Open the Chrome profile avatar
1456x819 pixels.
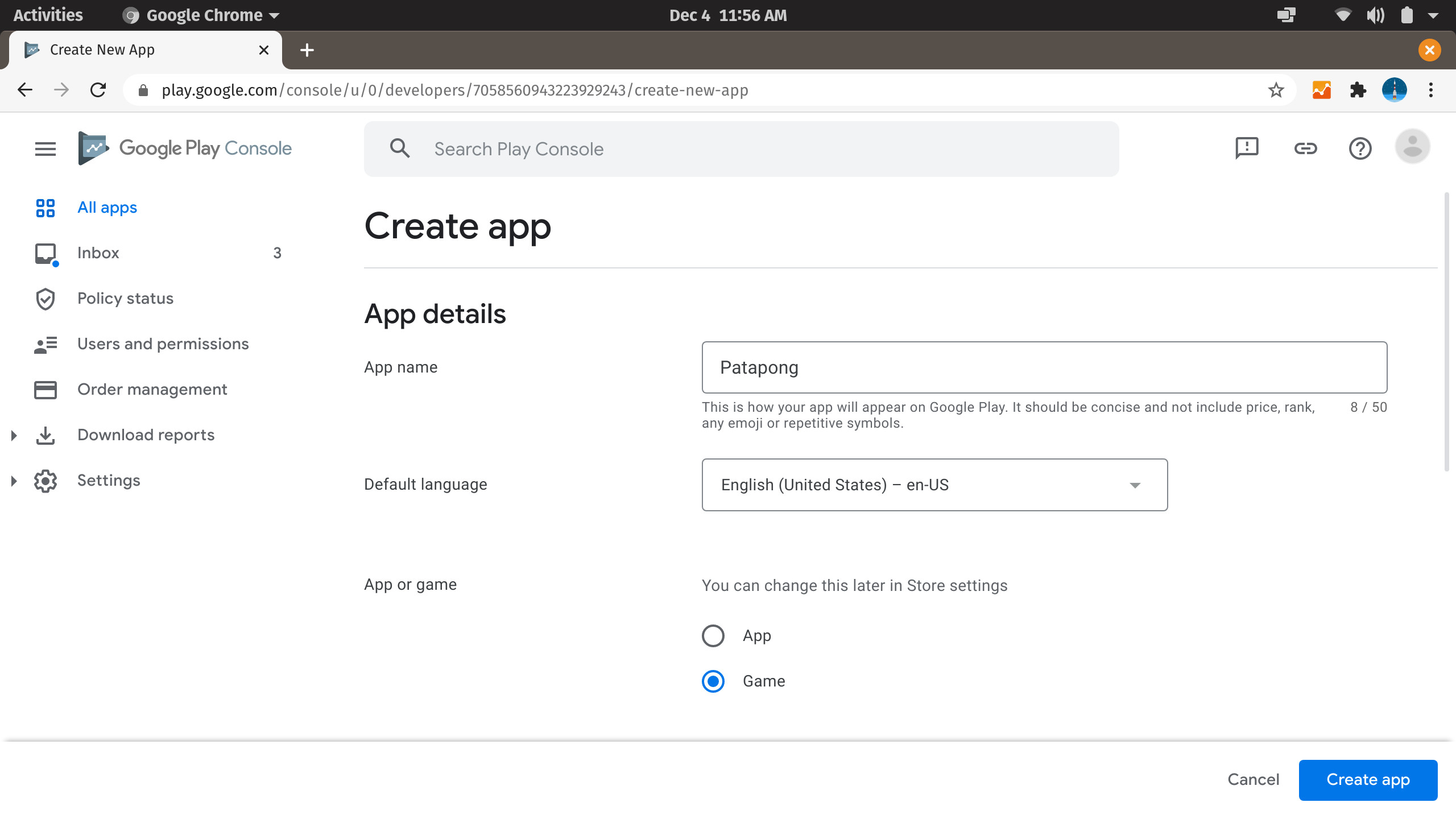(1395, 90)
